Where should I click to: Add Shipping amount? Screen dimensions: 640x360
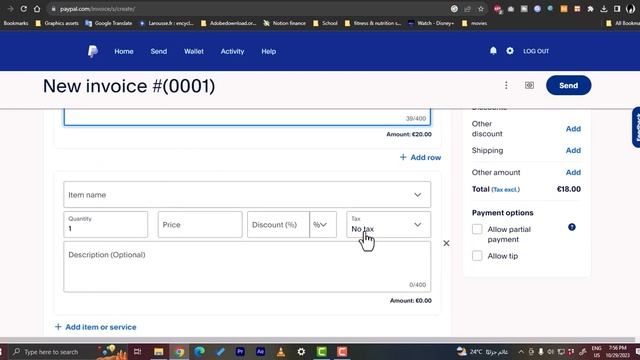[x=573, y=150]
